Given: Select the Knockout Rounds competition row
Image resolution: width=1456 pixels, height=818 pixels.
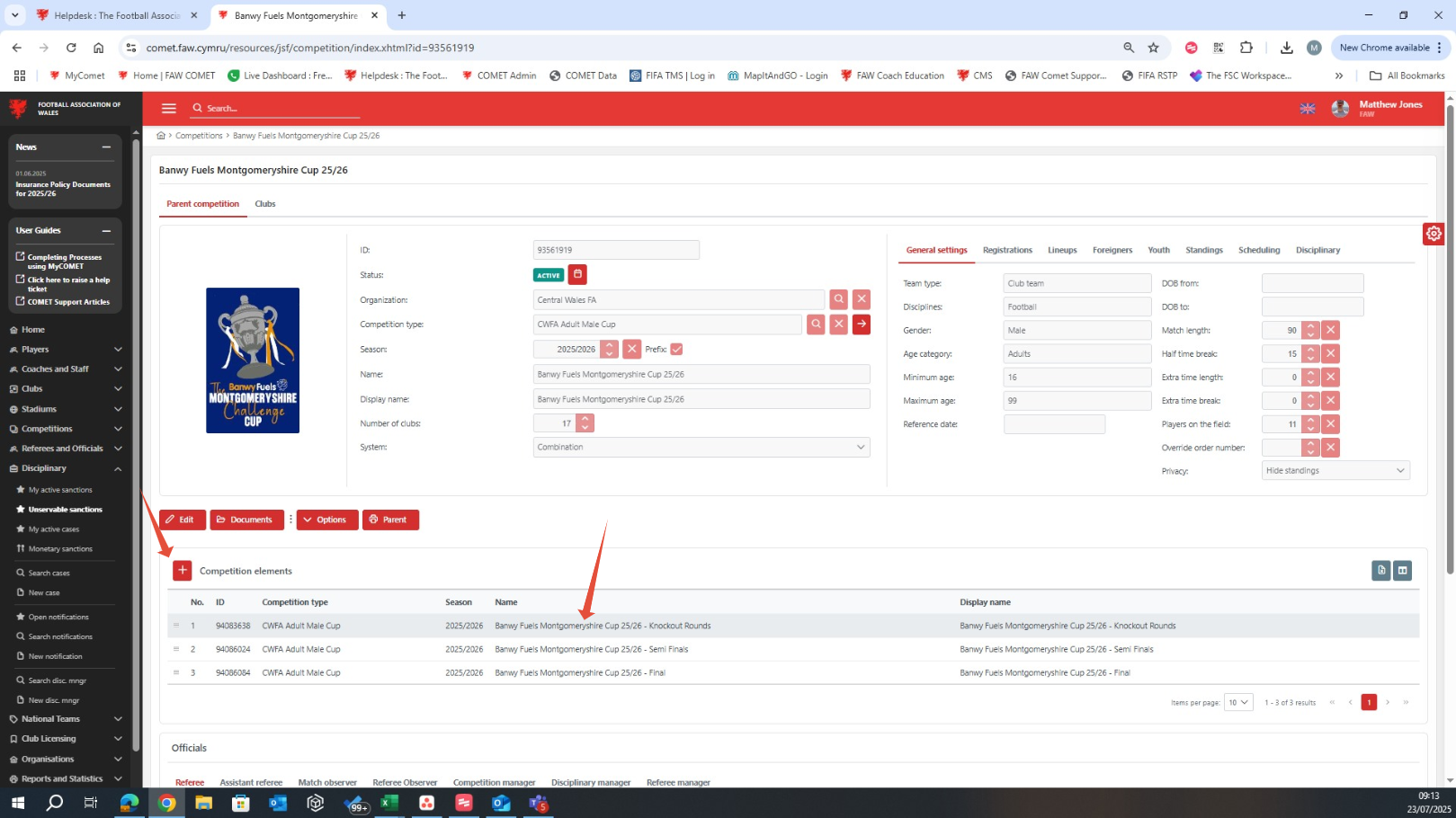Looking at the screenshot, I should pos(793,626).
